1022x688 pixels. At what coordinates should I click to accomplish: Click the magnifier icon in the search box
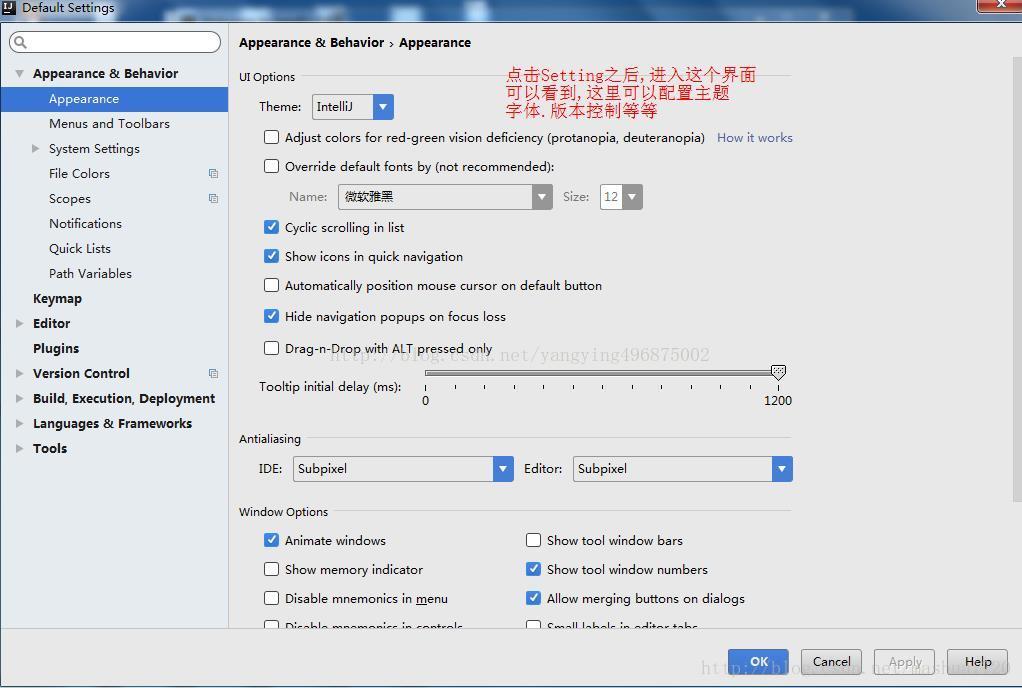point(21,41)
